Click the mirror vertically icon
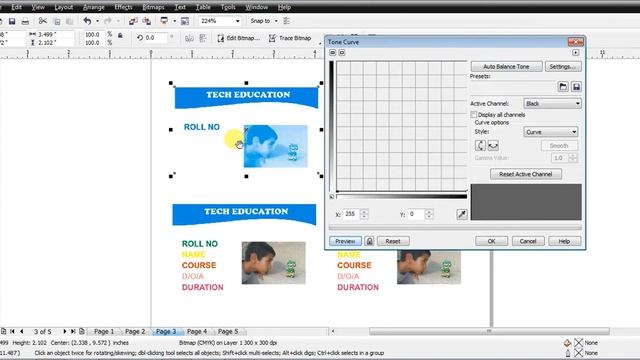The height and width of the screenshot is (360, 640). pos(203,38)
